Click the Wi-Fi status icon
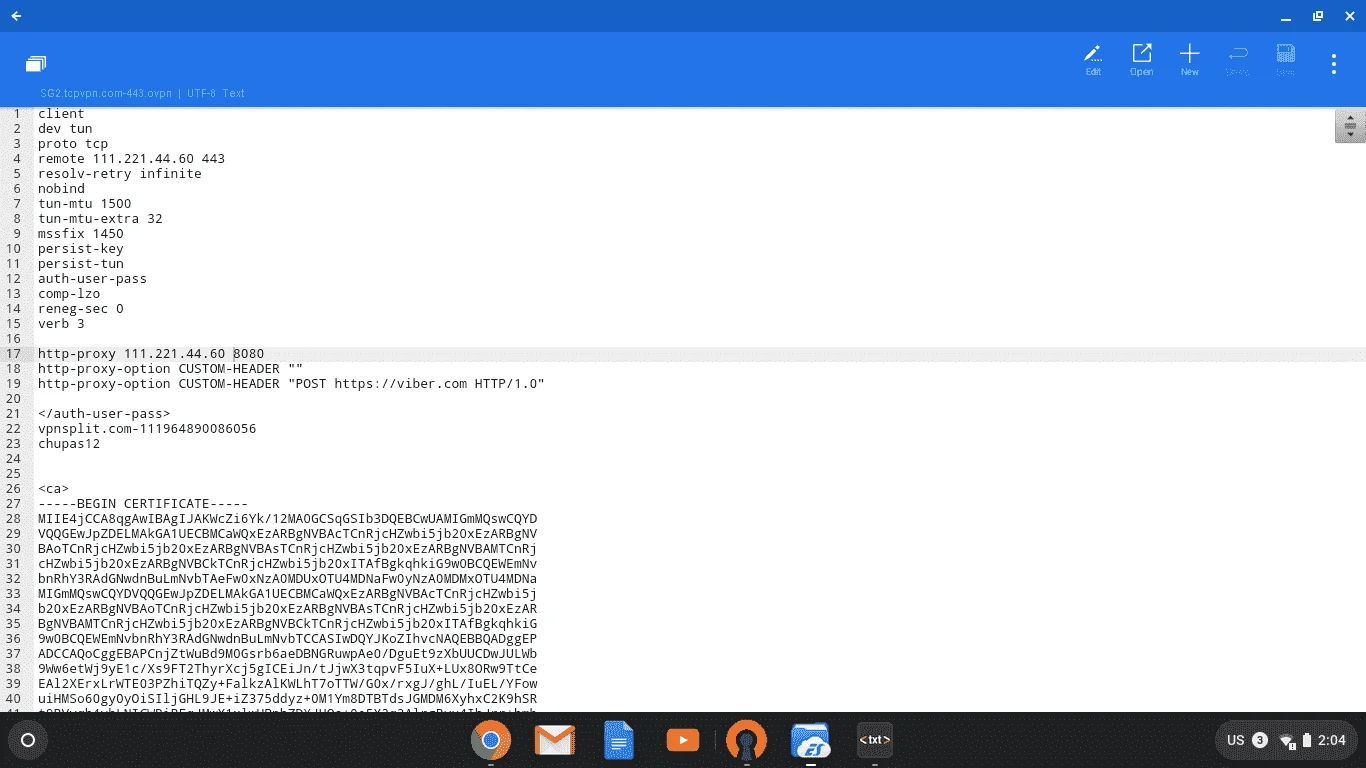This screenshot has width=1366, height=768. 1287,741
